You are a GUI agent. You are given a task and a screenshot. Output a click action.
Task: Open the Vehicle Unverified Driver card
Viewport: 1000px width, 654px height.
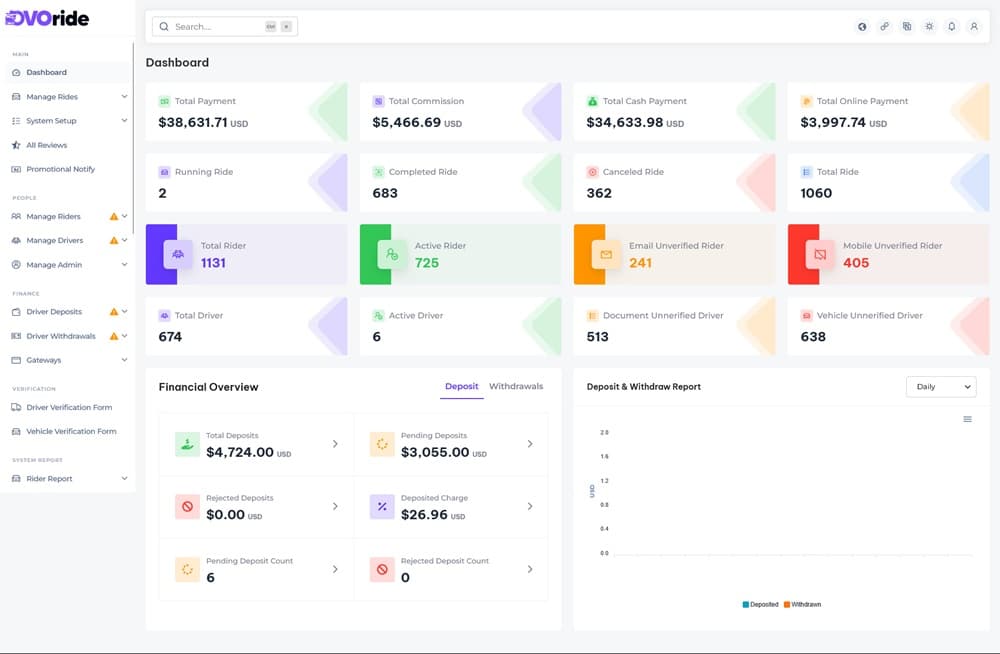tap(888, 327)
